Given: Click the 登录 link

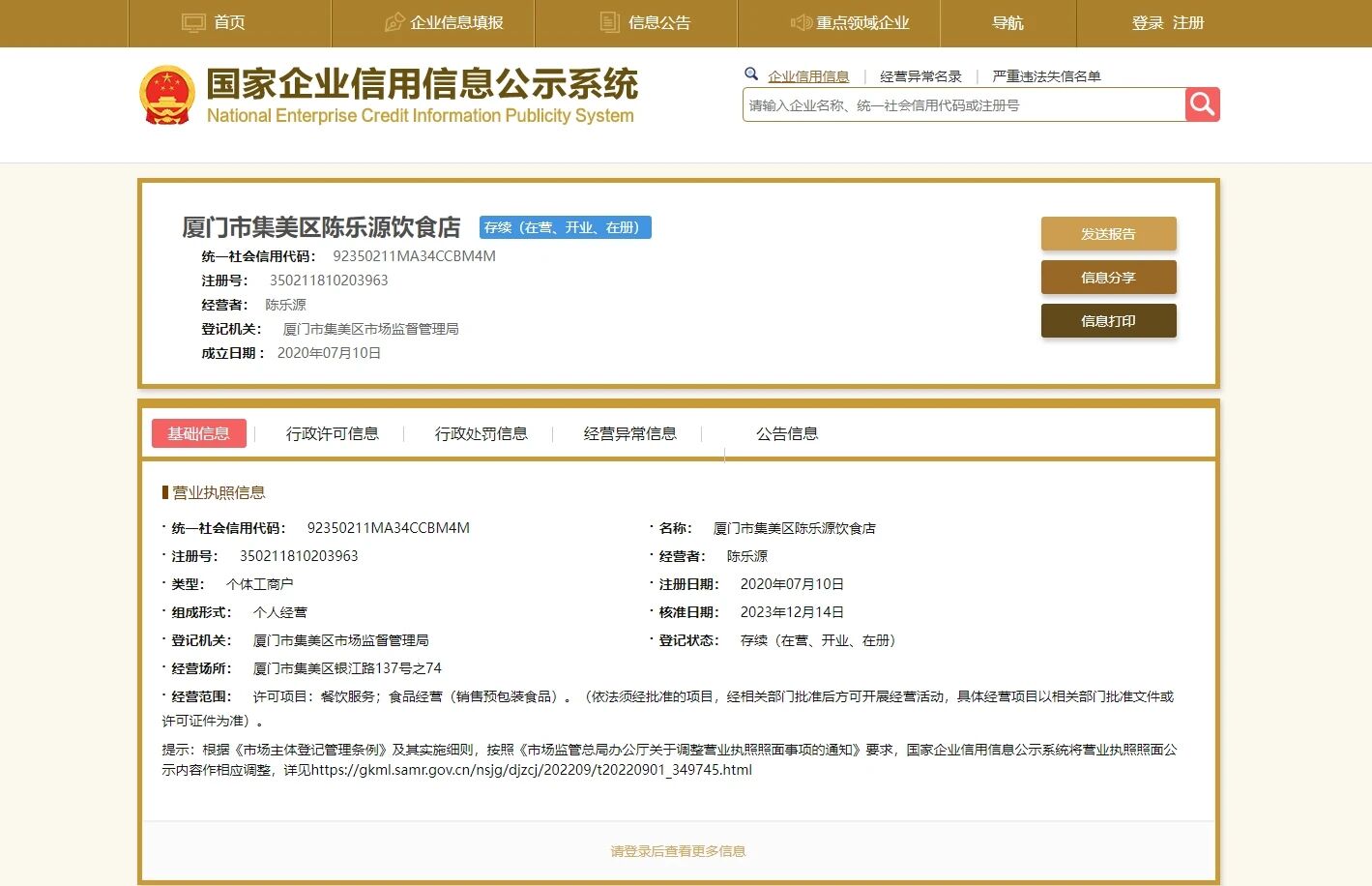Looking at the screenshot, I should [x=1148, y=22].
